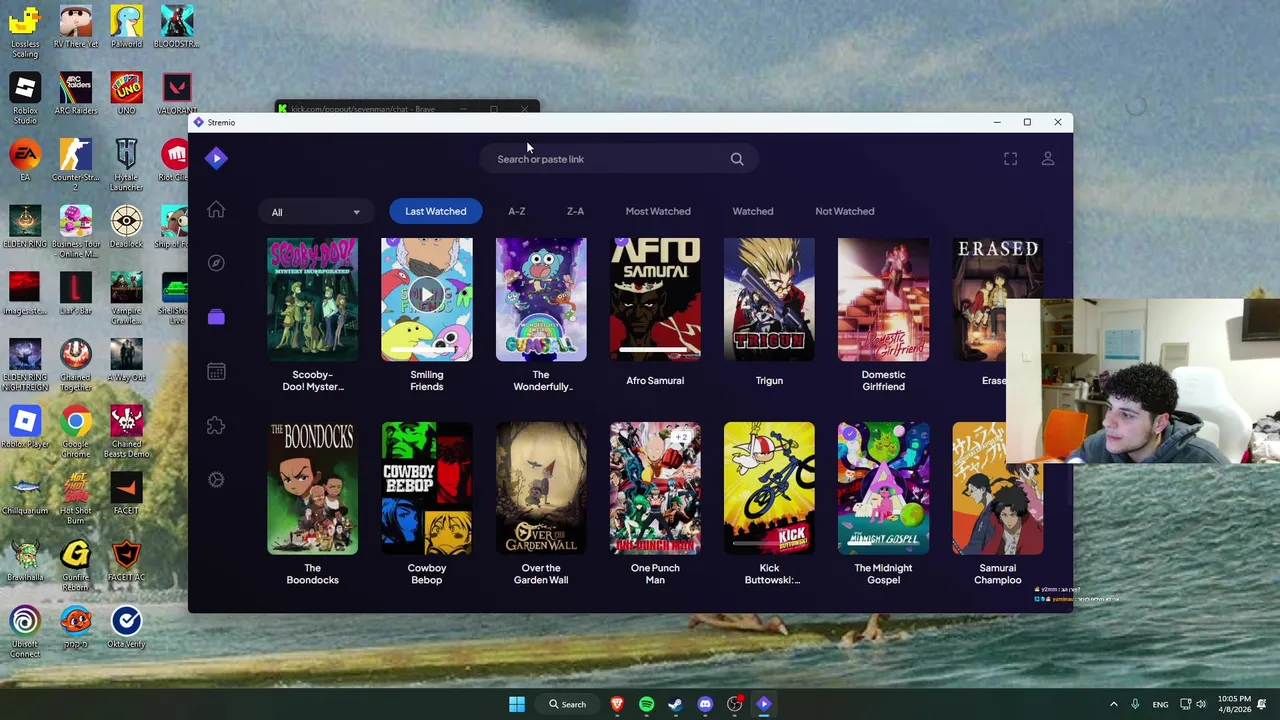Select the EA desktop icon
This screenshot has height=720, width=1280.
tap(25, 160)
